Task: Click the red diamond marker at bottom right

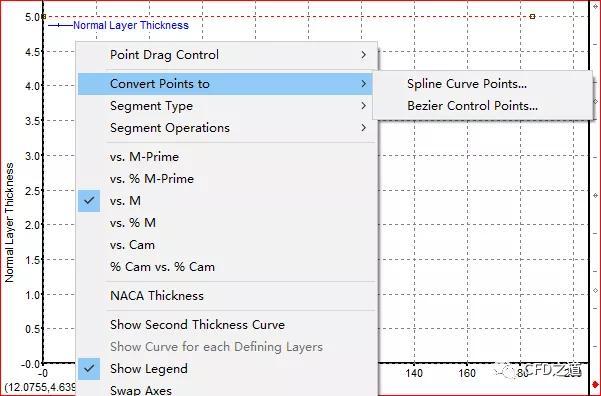Action: 595,384
